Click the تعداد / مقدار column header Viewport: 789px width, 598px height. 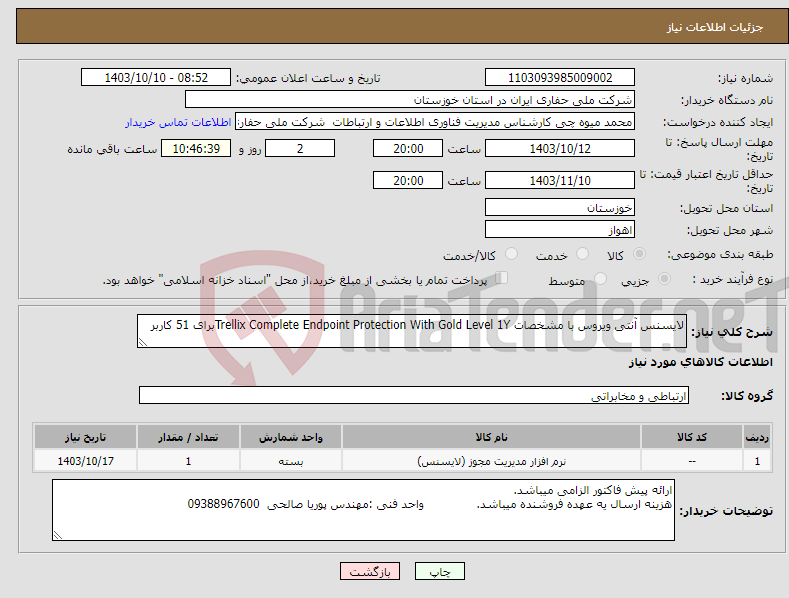(x=188, y=437)
